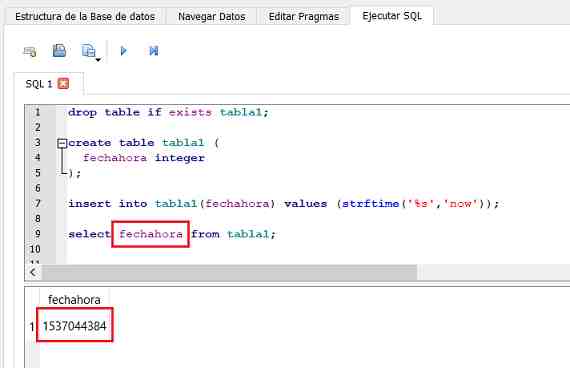Open the SQL tab toolbar icon
The image size is (570, 368).
30,51
